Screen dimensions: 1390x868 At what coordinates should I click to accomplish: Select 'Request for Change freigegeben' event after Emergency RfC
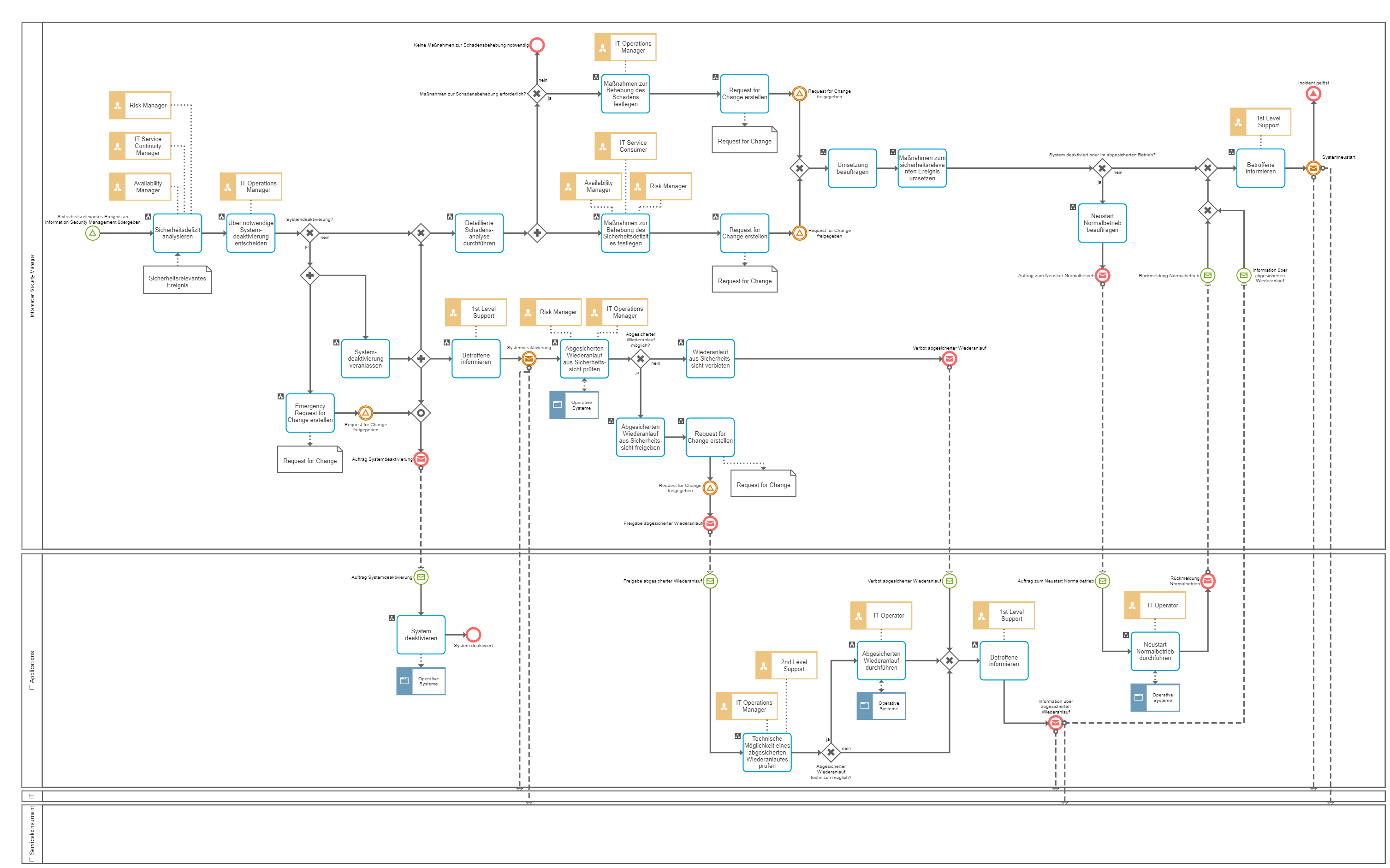pyautogui.click(x=366, y=413)
